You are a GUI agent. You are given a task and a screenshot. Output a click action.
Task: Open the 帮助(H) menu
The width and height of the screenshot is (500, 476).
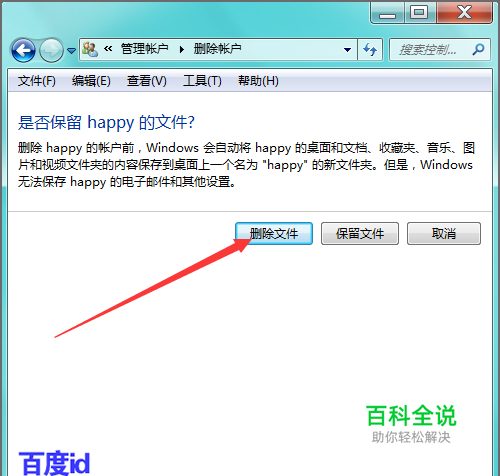[x=258, y=81]
